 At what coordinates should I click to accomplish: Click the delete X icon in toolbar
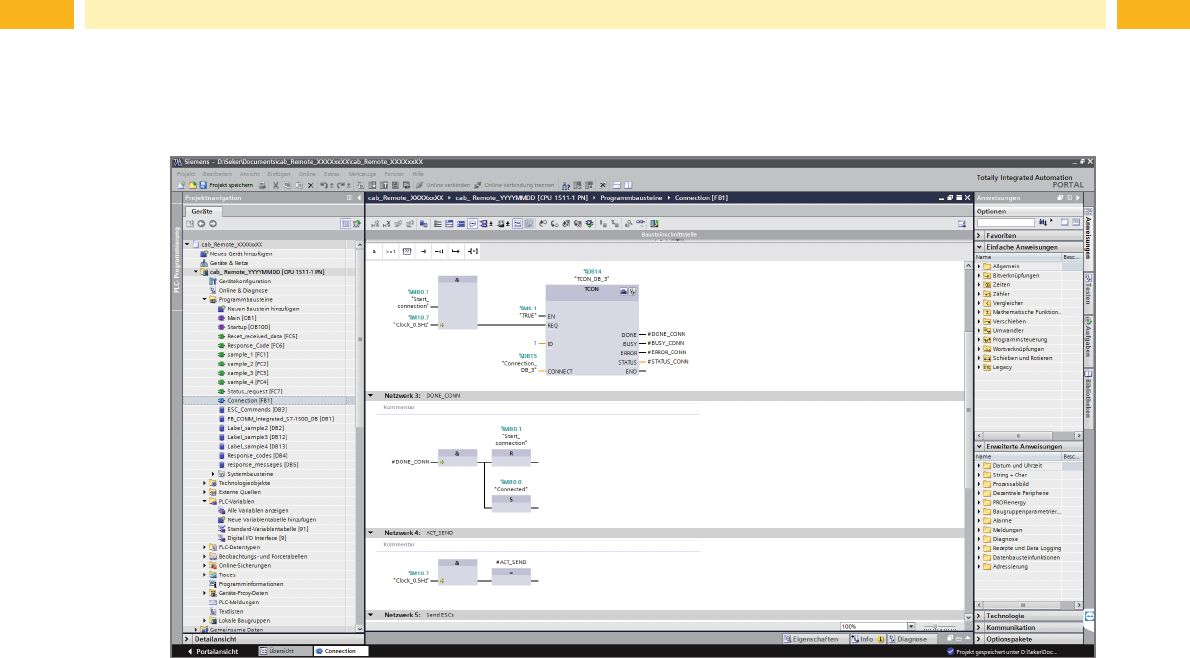(x=310, y=185)
